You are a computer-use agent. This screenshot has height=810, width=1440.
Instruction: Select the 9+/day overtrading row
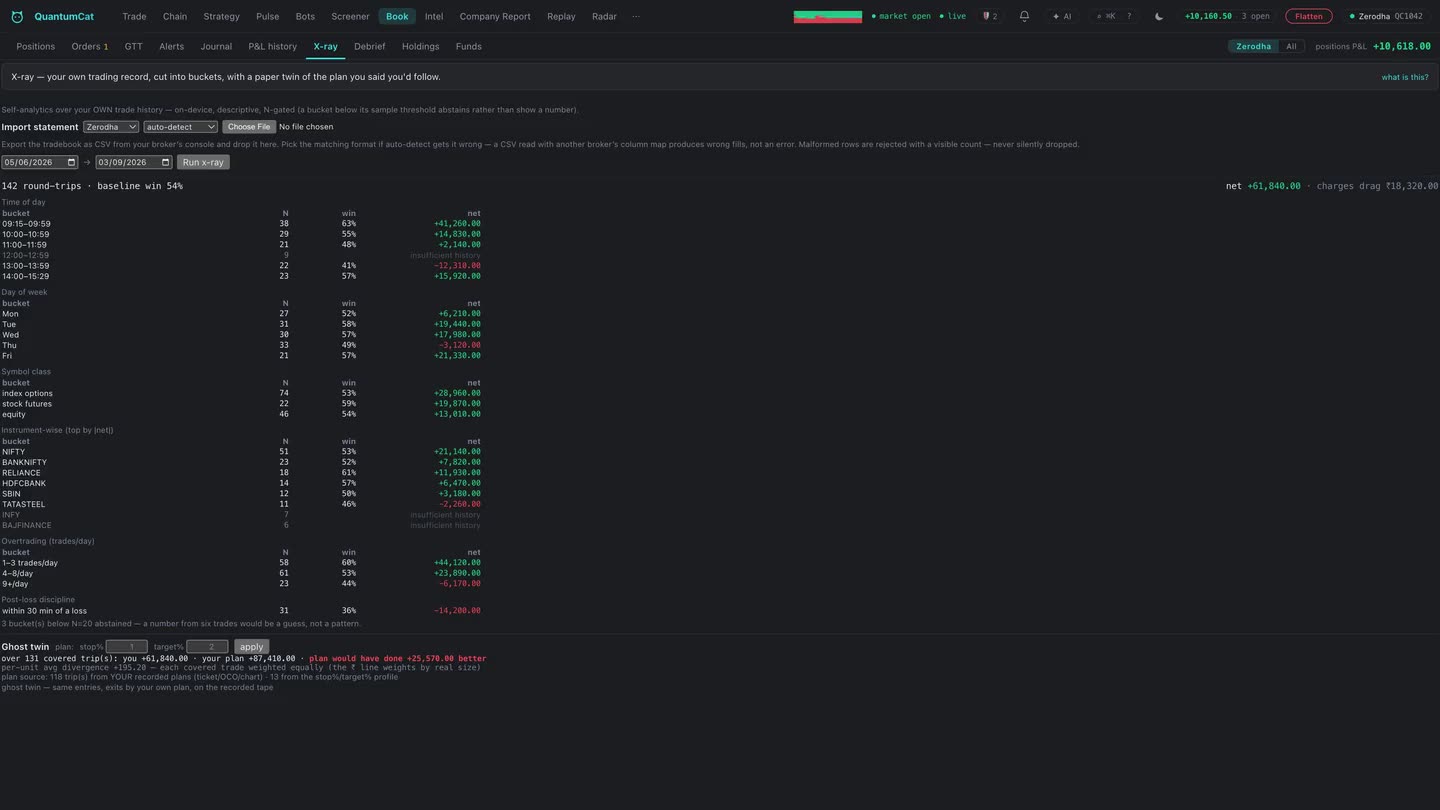[x=241, y=583]
